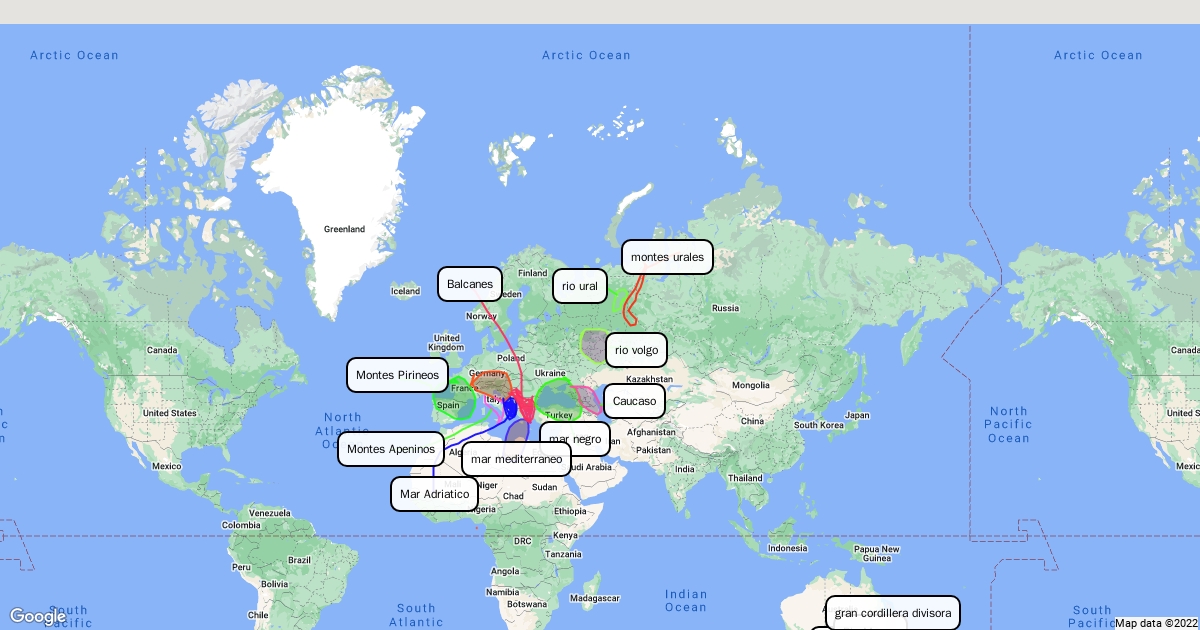Click the 'Japan' country label
Screen dimensions: 1200x630
(x=858, y=415)
